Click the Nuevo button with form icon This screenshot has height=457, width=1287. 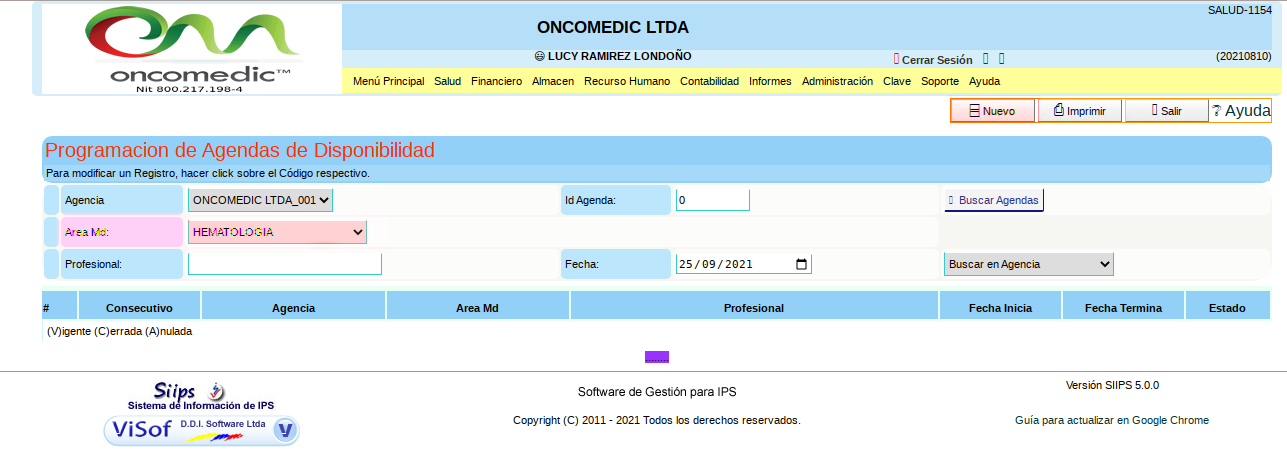point(992,111)
